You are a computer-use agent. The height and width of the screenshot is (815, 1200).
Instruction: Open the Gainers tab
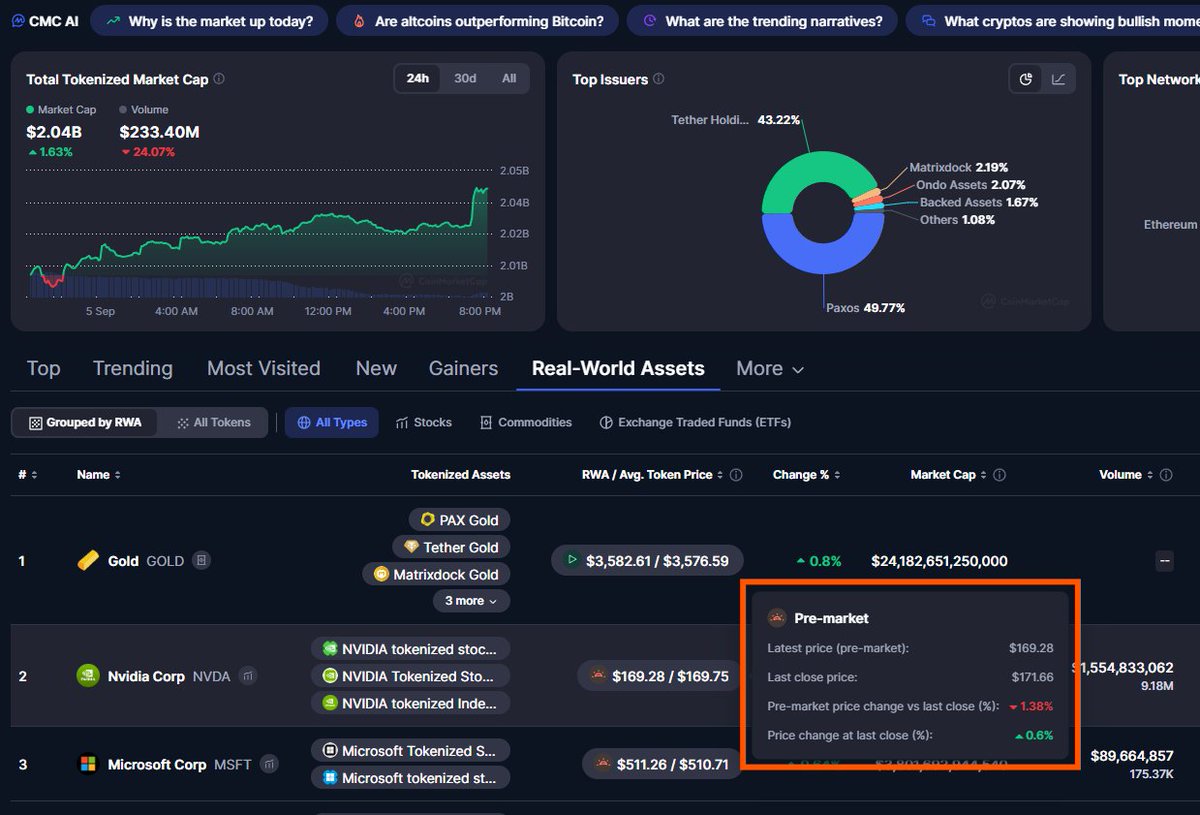(463, 369)
